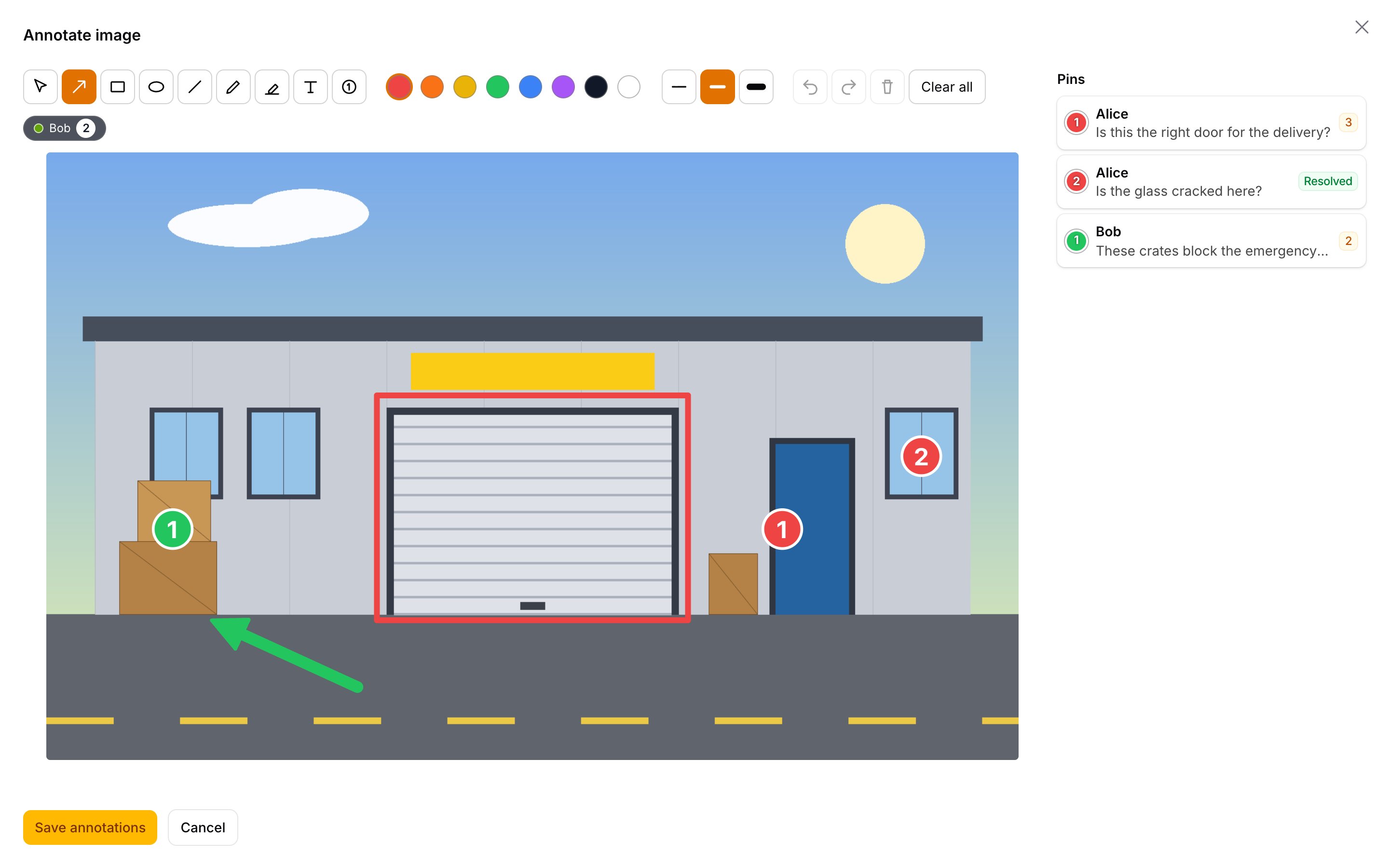
Task: Select the straight Line tool
Action: [x=194, y=87]
